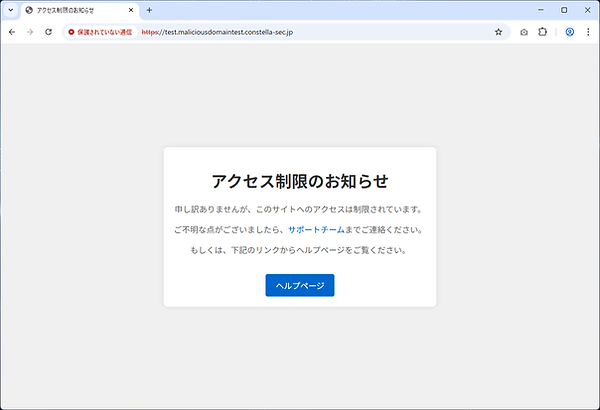
Task: Close the アクセス制限のお知らせ tab
Action: coord(131,10)
